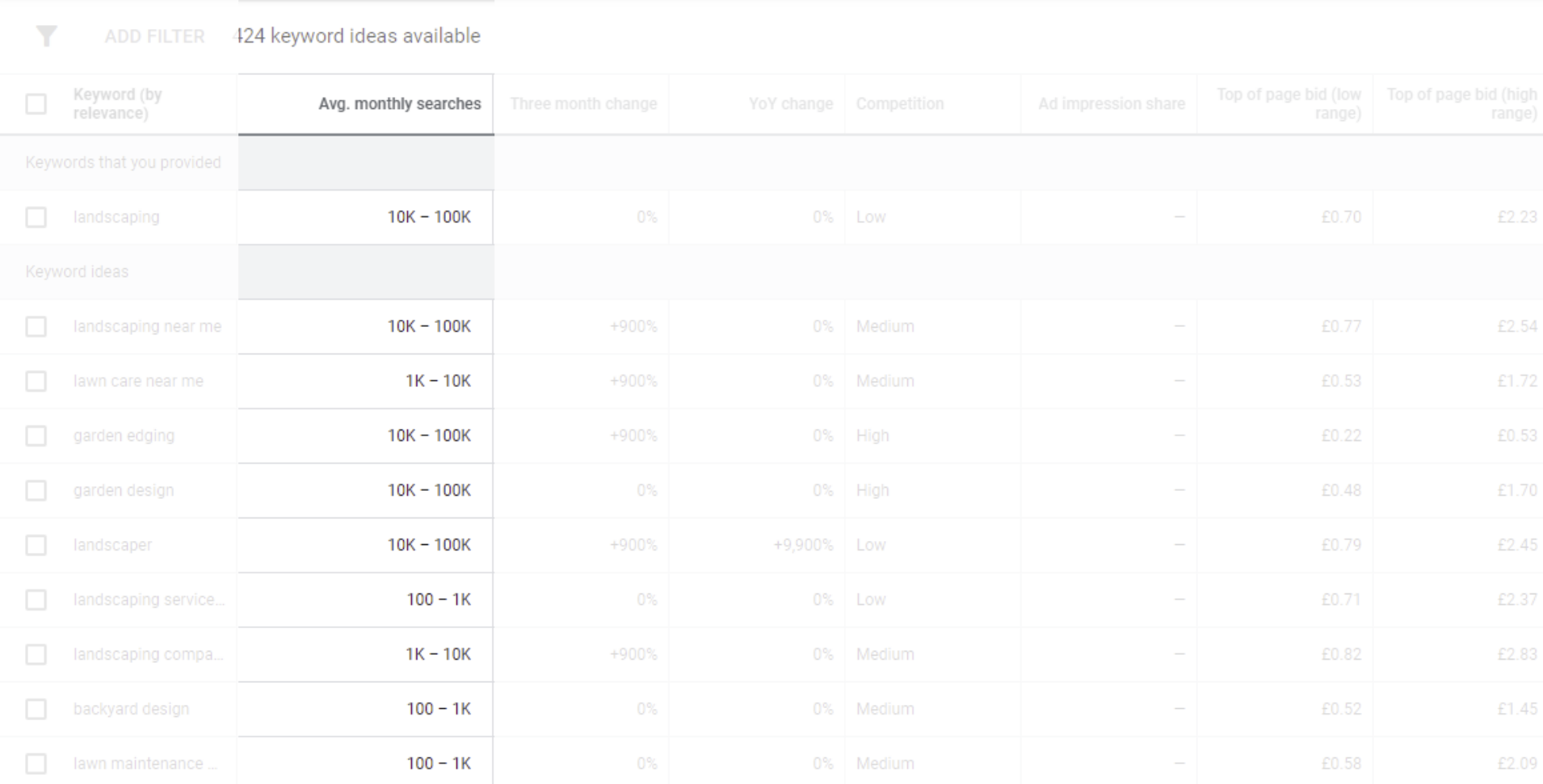Check the 'garden design' checkbox

pyautogui.click(x=36, y=490)
